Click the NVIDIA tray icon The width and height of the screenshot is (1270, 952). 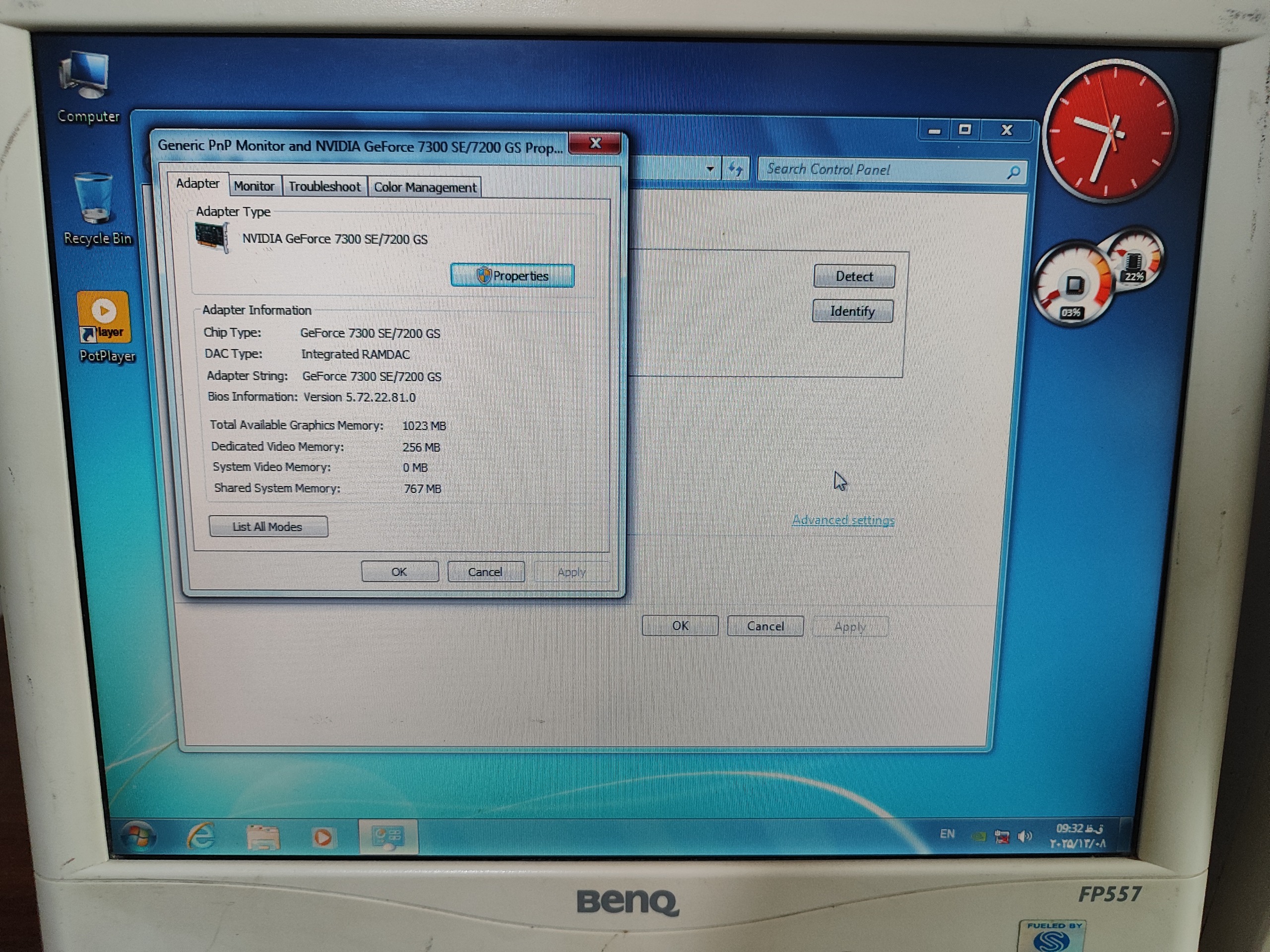click(978, 836)
